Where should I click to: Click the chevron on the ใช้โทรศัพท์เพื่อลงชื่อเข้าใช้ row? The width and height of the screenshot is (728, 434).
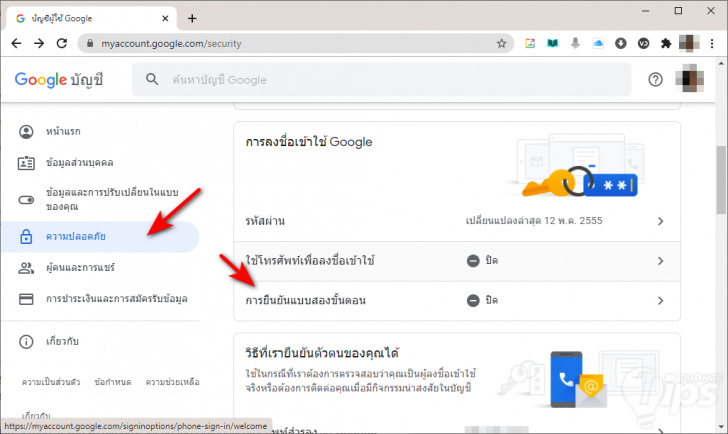tap(660, 261)
